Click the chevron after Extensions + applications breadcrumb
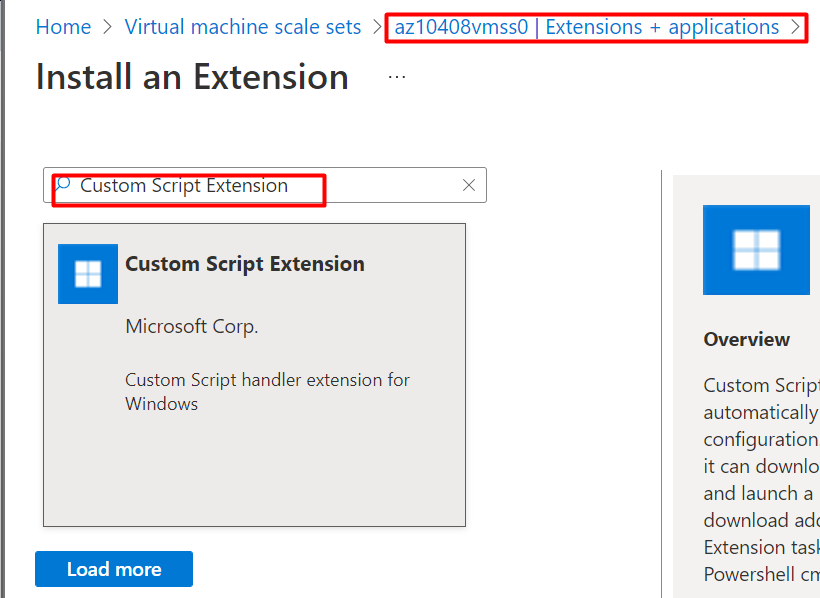Screen dimensions: 820x598 coord(795,27)
